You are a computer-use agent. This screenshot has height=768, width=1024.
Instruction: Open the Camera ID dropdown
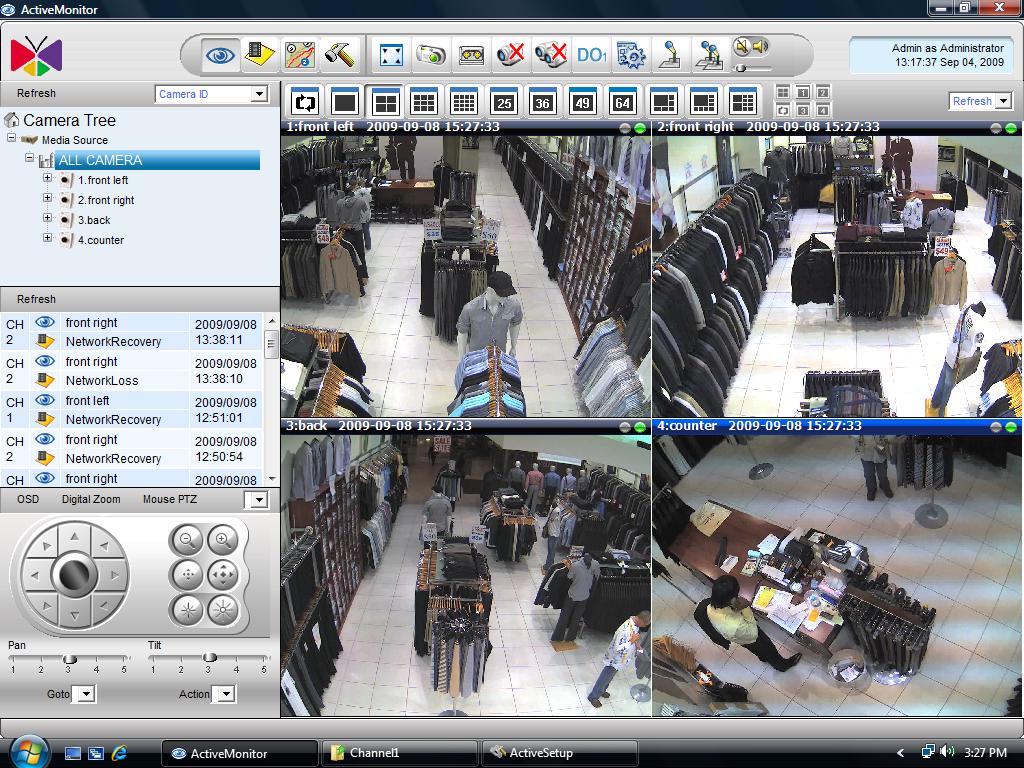tap(259, 94)
